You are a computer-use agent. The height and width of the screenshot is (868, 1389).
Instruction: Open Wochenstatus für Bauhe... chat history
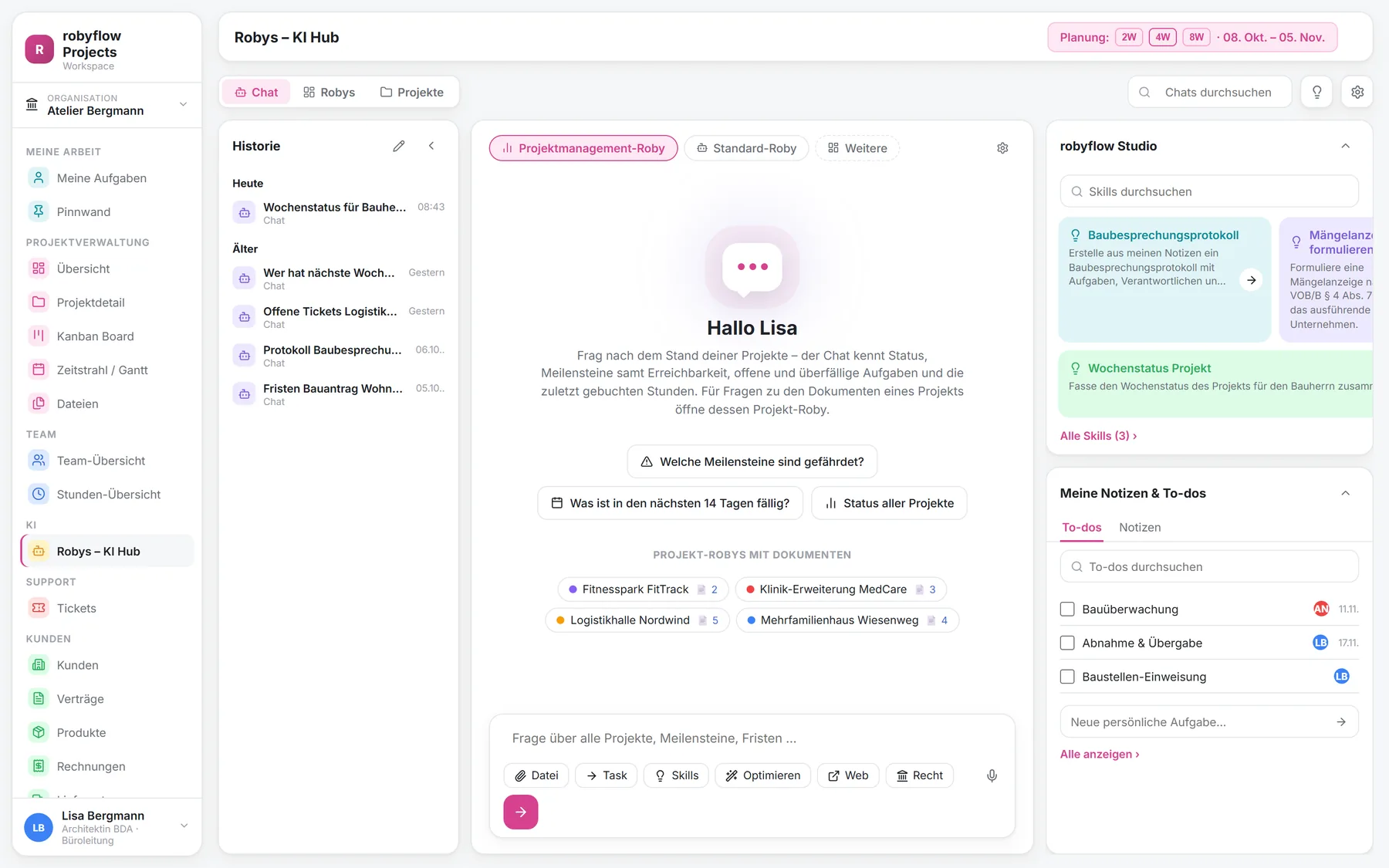click(339, 213)
